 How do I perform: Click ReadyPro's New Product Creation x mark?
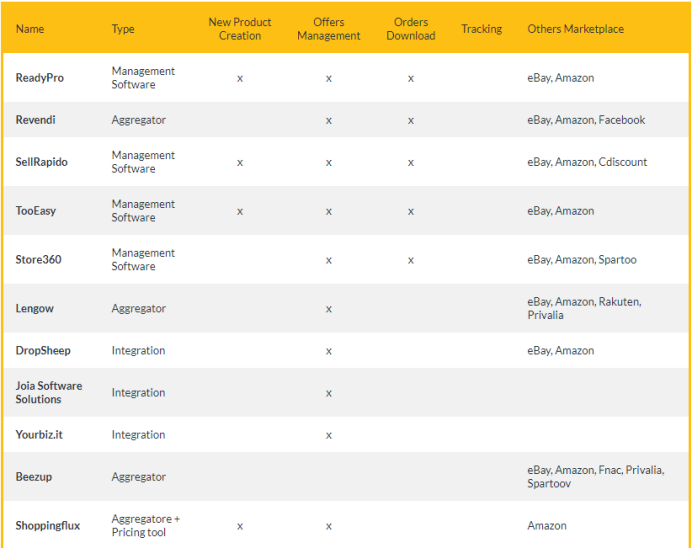(240, 79)
